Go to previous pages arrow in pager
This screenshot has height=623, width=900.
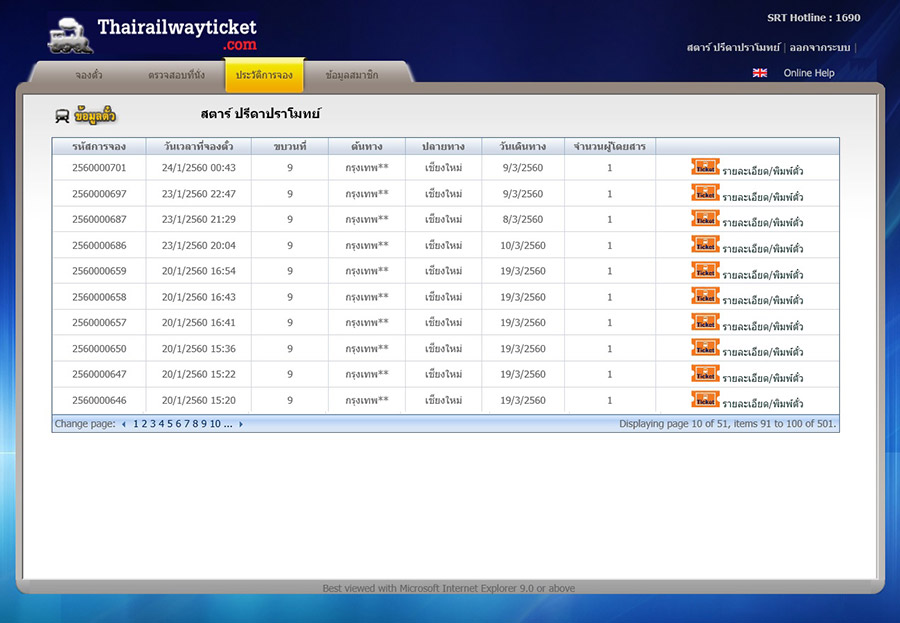coord(123,424)
